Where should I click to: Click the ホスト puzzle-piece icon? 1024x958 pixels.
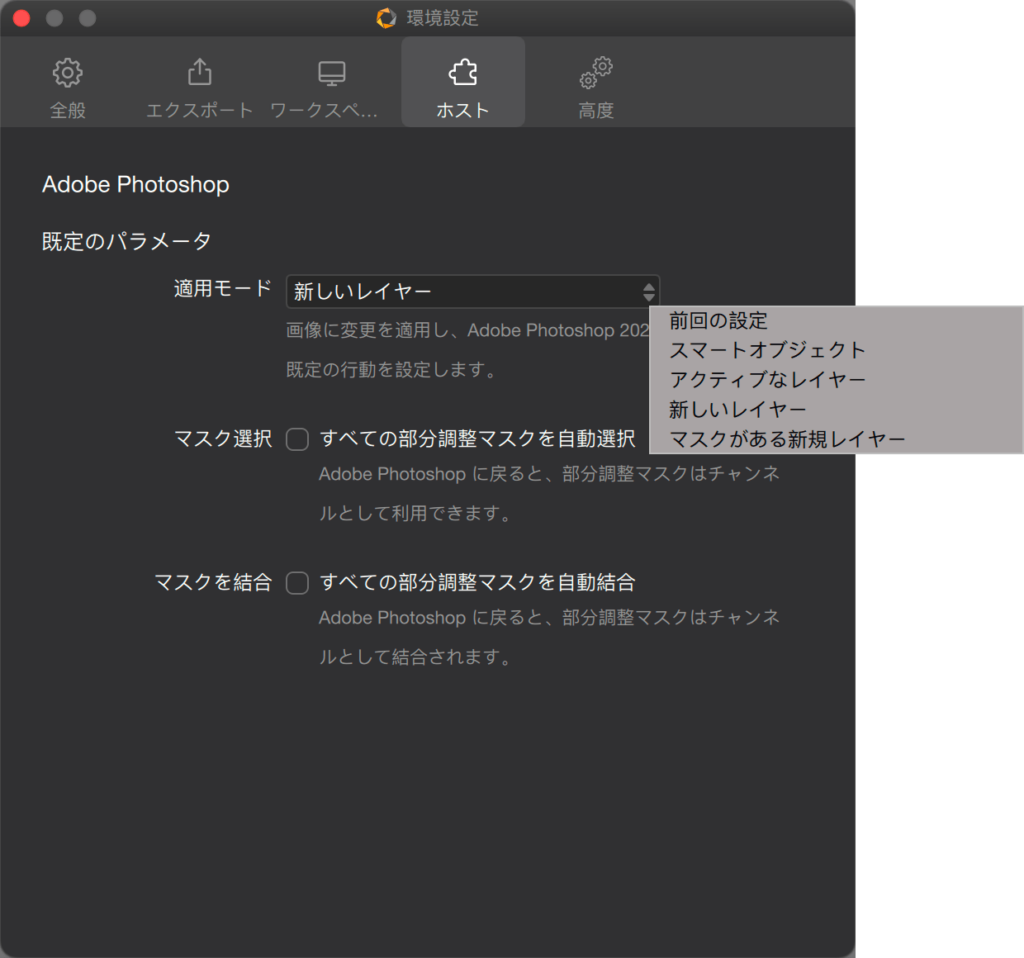click(463, 72)
